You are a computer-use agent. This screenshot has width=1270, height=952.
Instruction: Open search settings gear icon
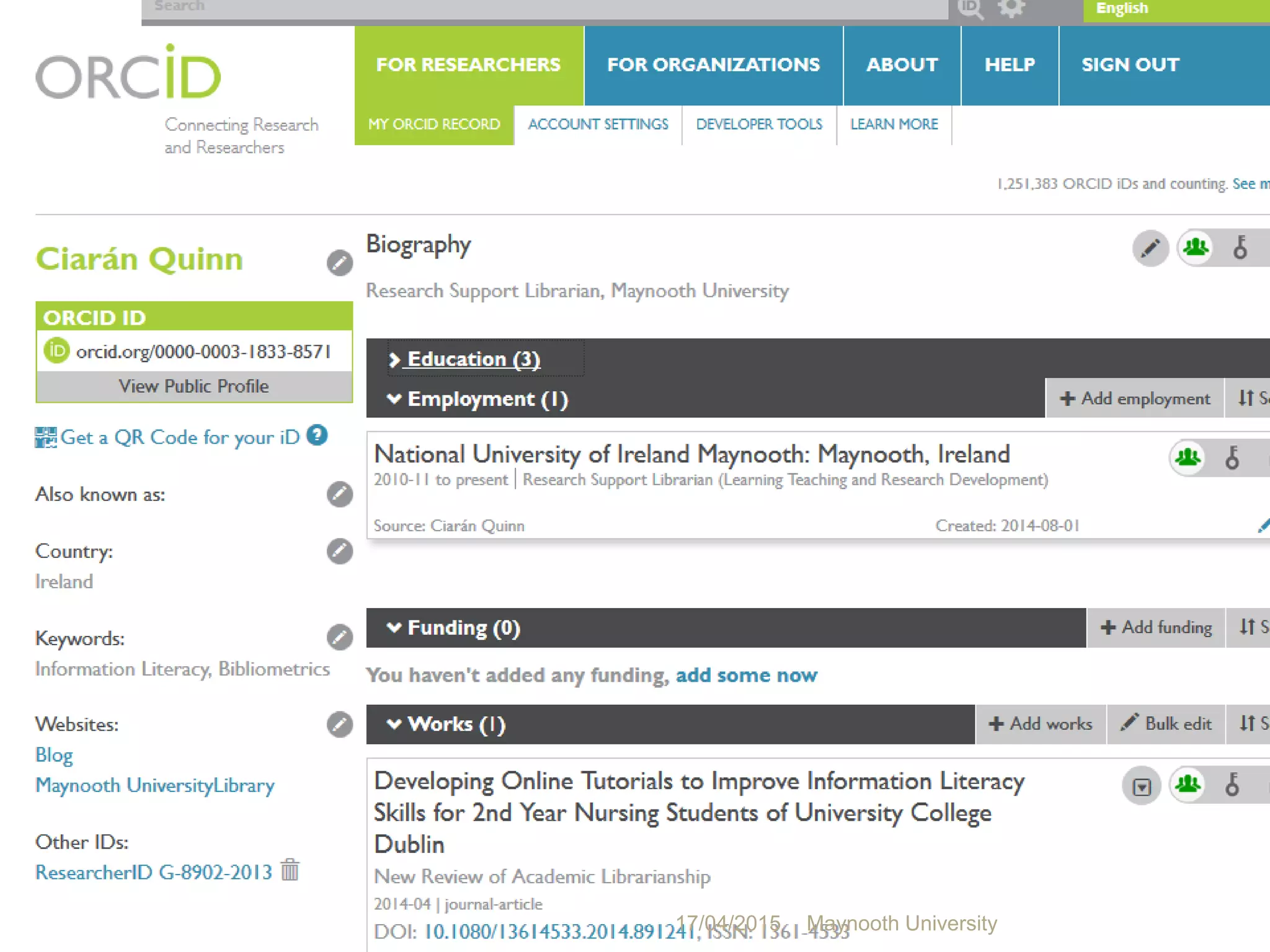[x=1011, y=8]
